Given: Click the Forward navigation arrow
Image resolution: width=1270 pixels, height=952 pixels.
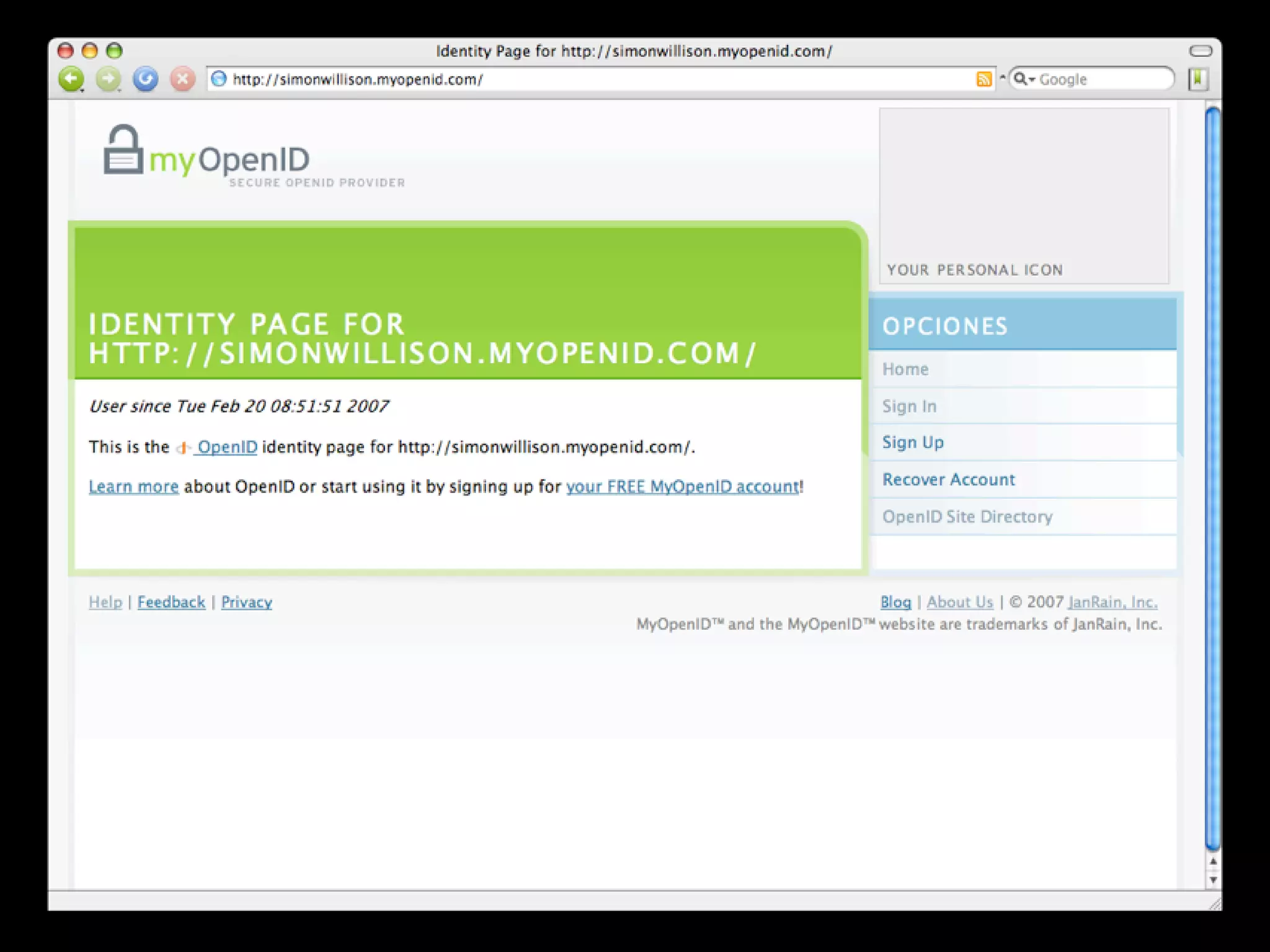Looking at the screenshot, I should coord(109,79).
